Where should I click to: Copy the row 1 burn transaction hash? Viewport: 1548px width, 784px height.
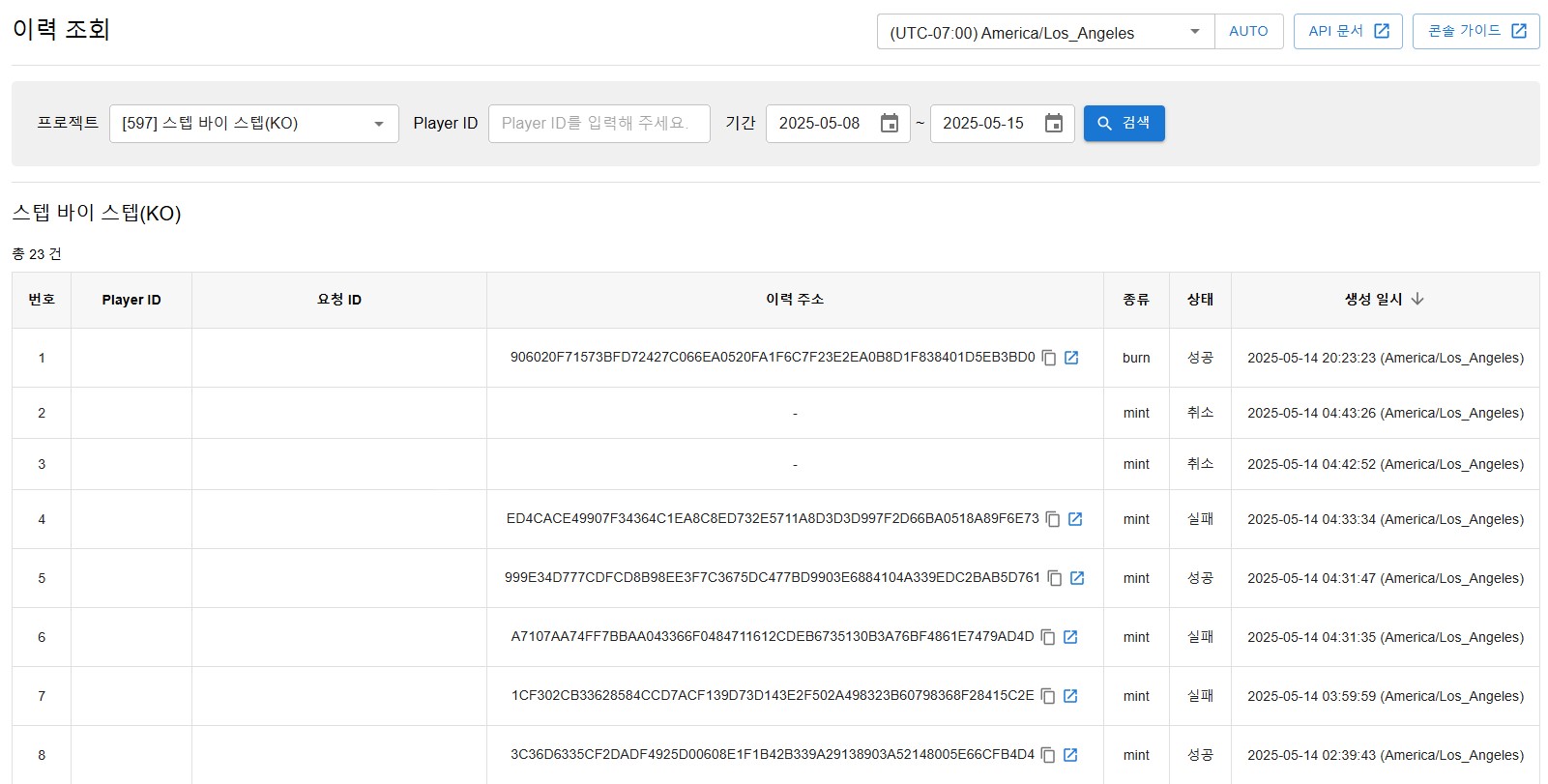coord(1049,358)
